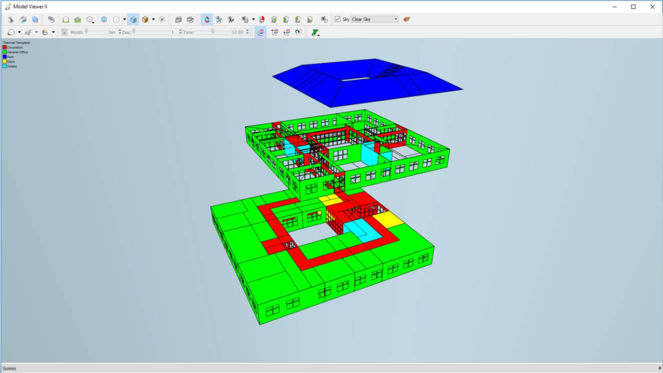663x373 pixels.
Task: Click the red Circulation legend swatch
Action: click(x=5, y=47)
